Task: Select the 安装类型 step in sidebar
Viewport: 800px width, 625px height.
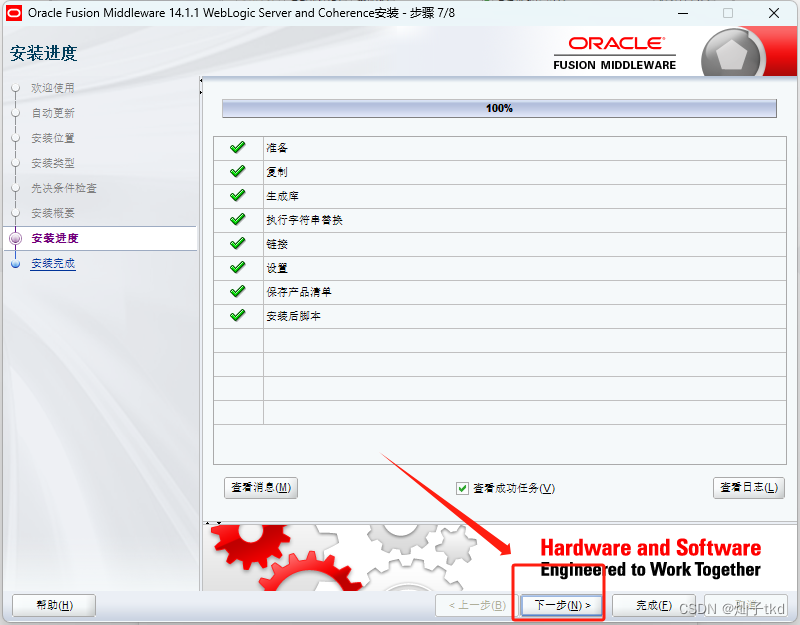Action: (x=53, y=163)
